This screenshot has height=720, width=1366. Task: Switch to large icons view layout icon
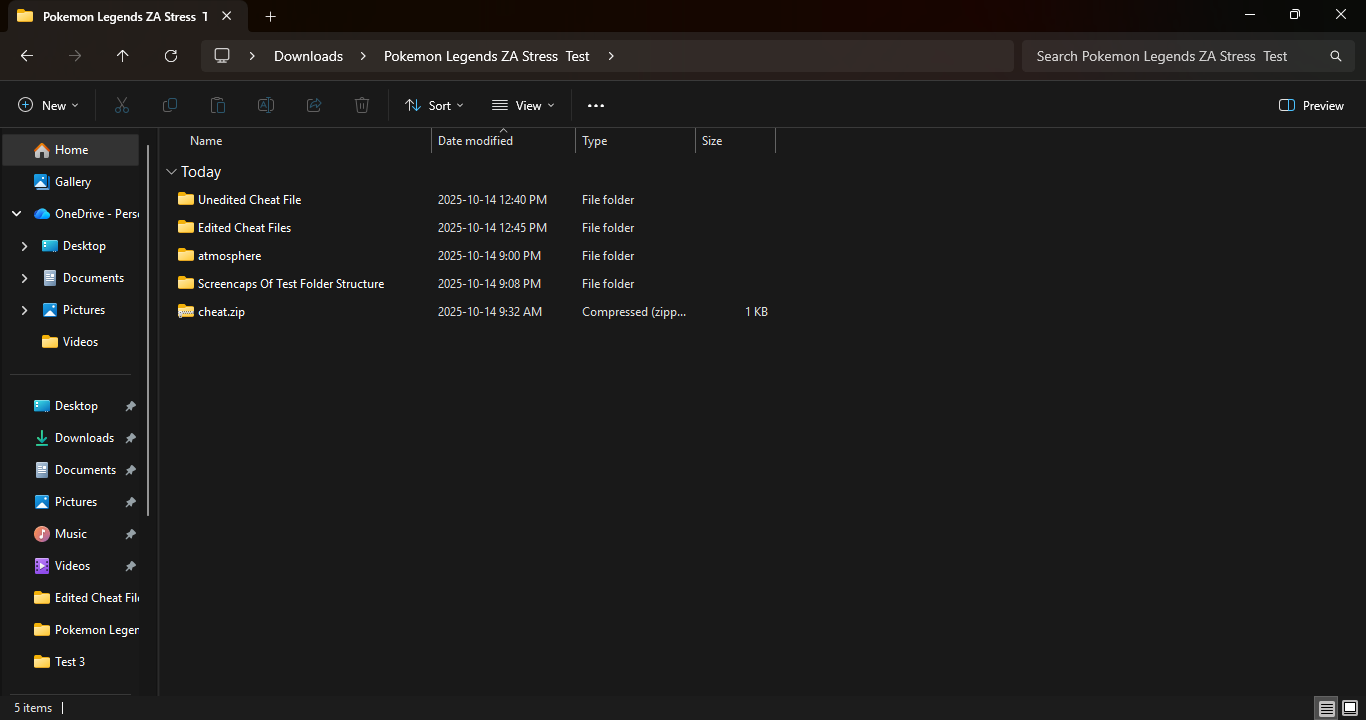tap(1350, 708)
